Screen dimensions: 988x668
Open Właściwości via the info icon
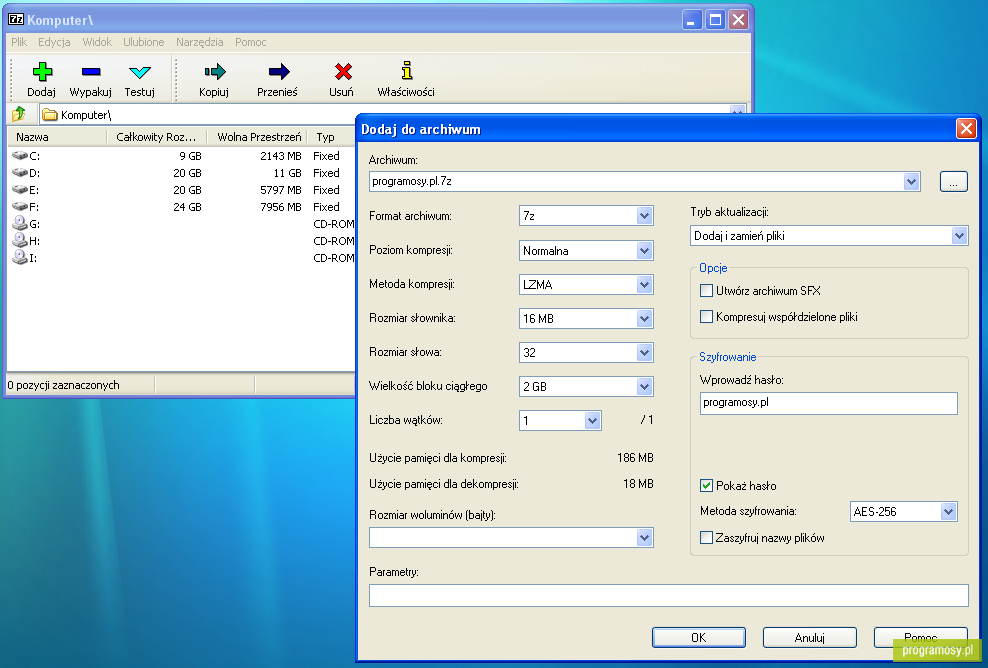pos(405,78)
